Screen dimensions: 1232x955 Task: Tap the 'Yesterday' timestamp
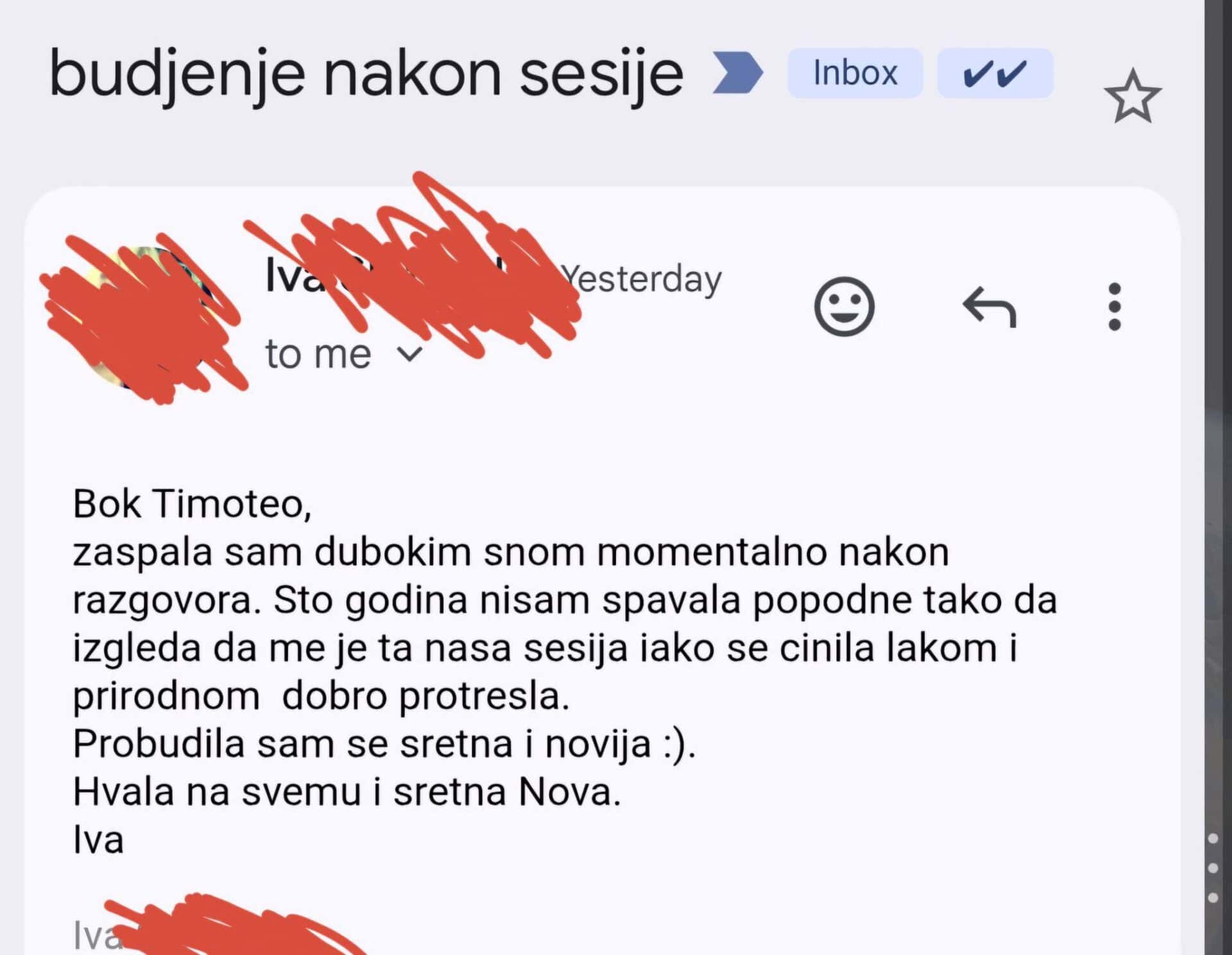coord(642,279)
